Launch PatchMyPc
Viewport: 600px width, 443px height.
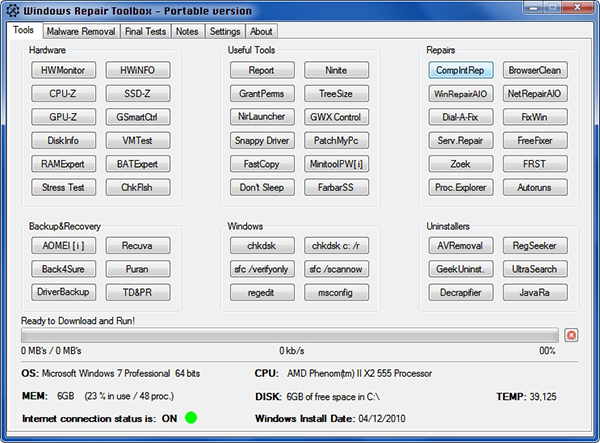pos(336,140)
